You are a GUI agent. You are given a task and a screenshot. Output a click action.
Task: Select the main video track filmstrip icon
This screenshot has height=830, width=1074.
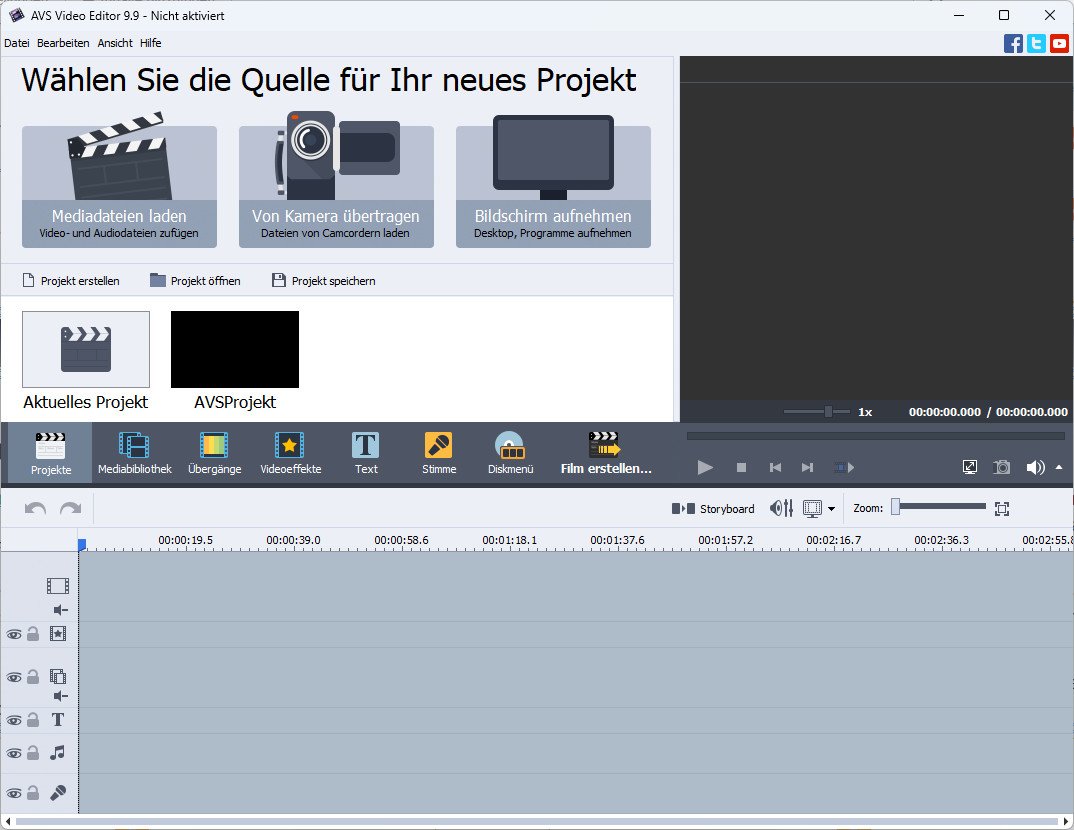click(58, 586)
